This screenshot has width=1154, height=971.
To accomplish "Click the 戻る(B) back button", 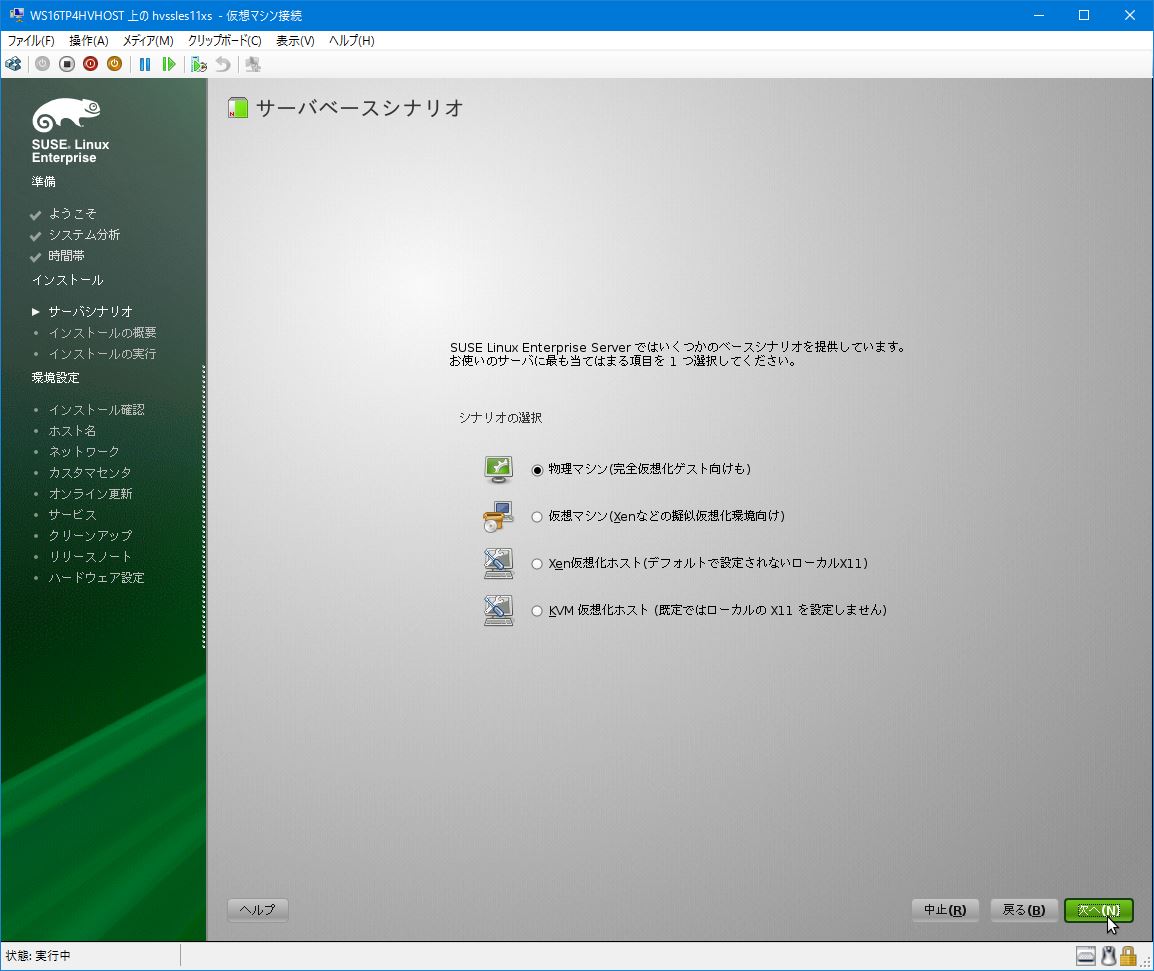I will click(x=1024, y=910).
